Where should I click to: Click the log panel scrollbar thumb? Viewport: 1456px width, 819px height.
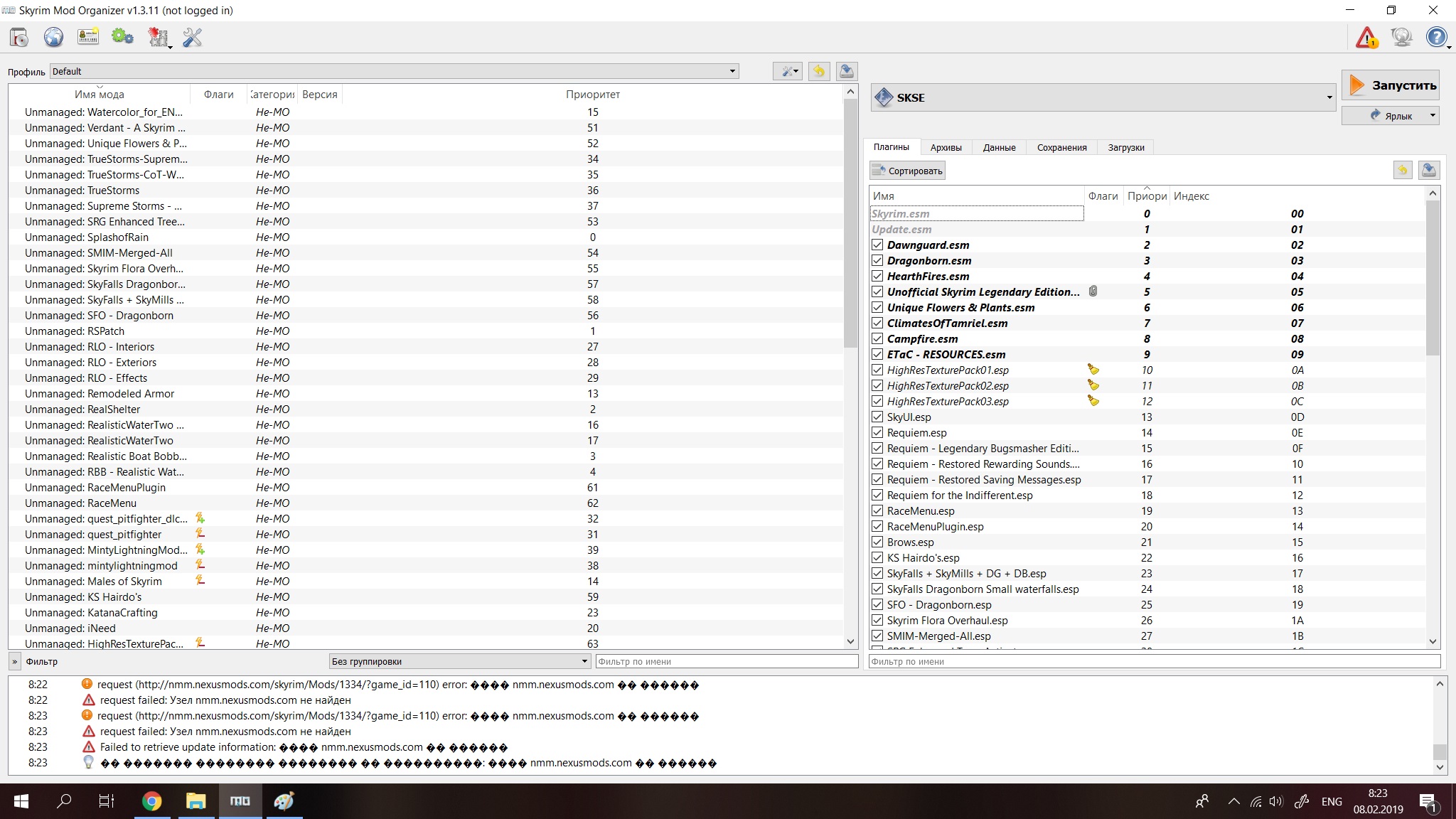tap(1439, 751)
